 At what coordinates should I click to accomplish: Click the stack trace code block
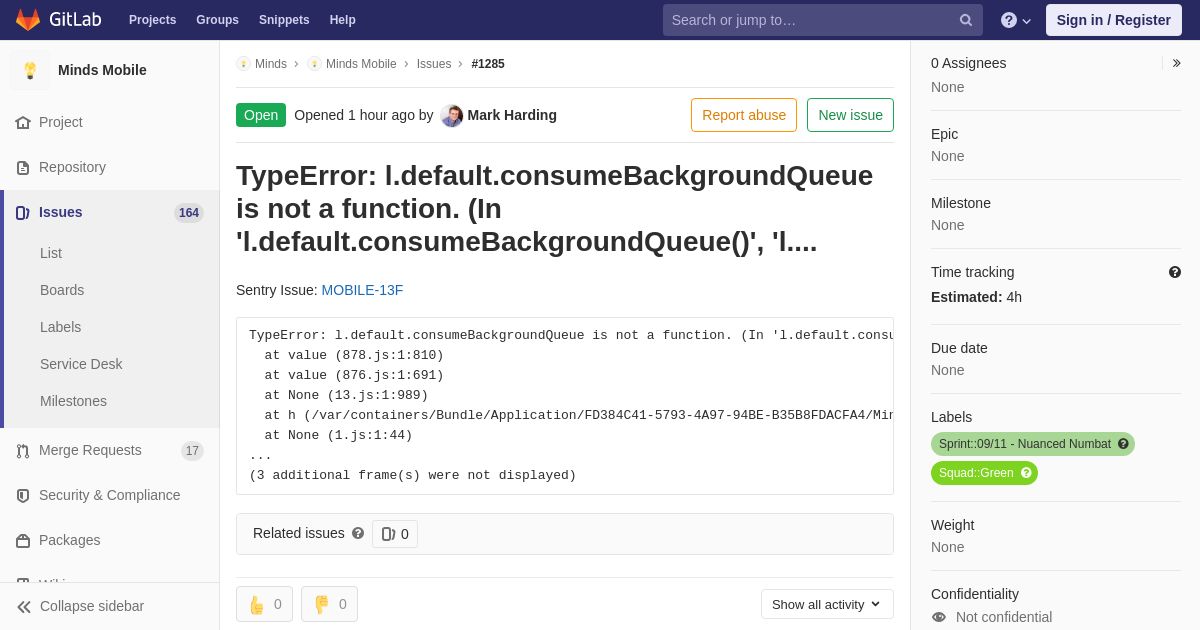click(x=565, y=406)
